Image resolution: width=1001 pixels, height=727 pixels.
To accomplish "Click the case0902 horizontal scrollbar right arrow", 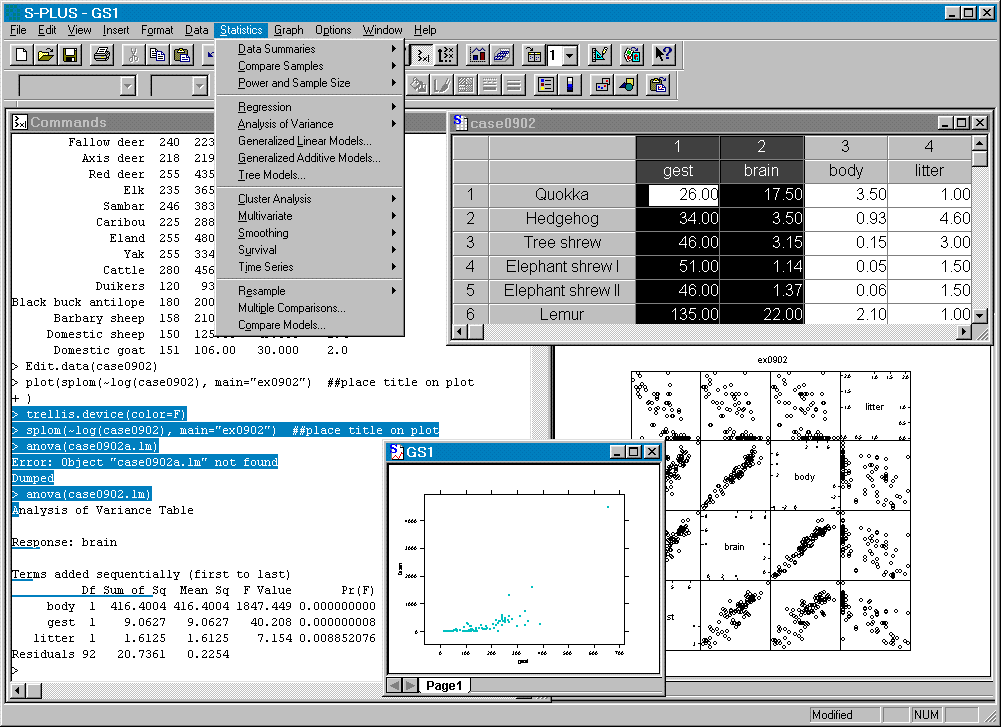I will pos(964,331).
